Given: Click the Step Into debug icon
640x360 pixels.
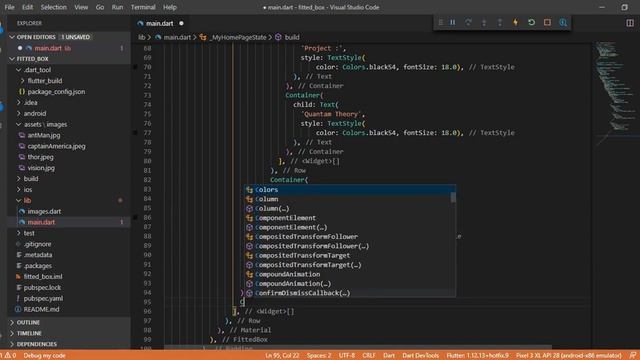Looking at the screenshot, I should point(484,22).
